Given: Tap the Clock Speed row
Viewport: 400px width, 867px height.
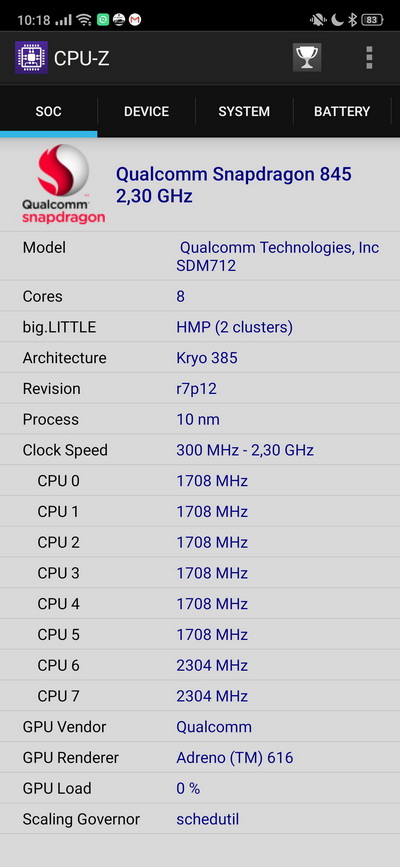Looking at the screenshot, I should tap(200, 450).
